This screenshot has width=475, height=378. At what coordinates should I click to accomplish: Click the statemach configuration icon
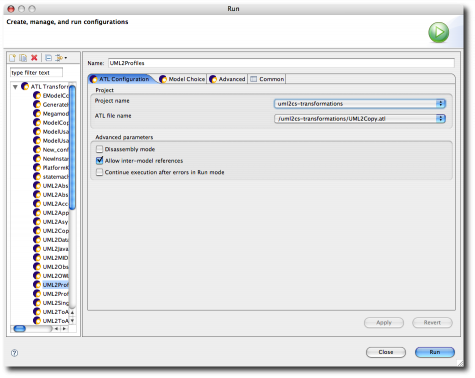pos(37,177)
